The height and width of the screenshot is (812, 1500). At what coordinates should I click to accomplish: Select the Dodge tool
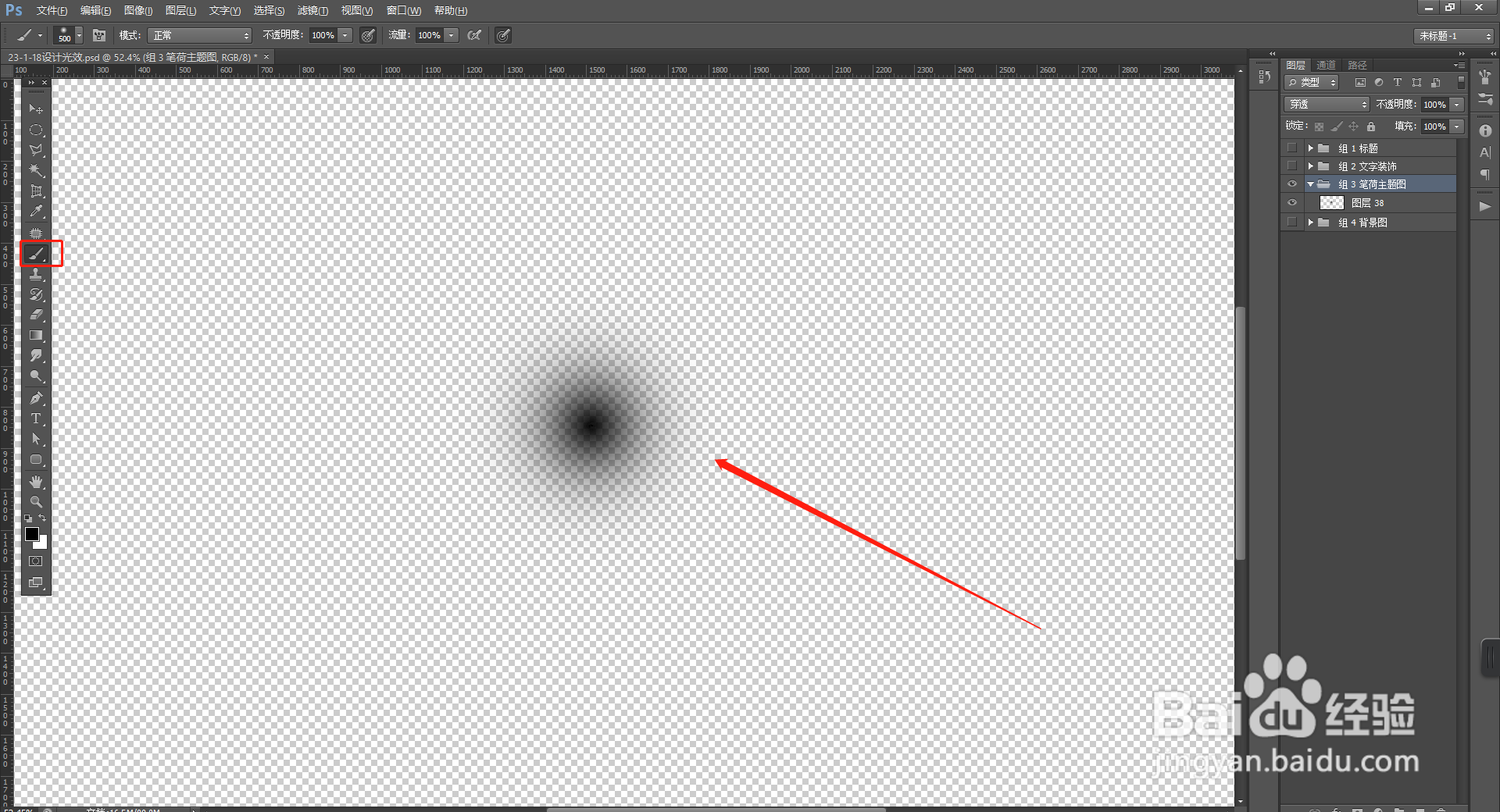(x=36, y=376)
